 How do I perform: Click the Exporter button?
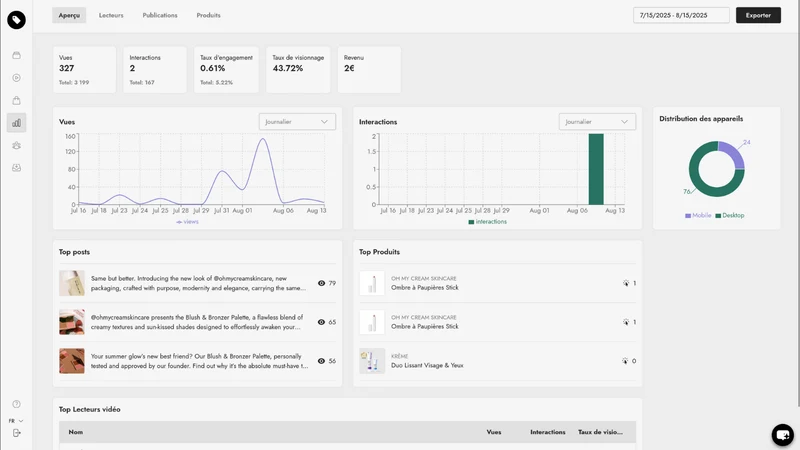(x=758, y=15)
